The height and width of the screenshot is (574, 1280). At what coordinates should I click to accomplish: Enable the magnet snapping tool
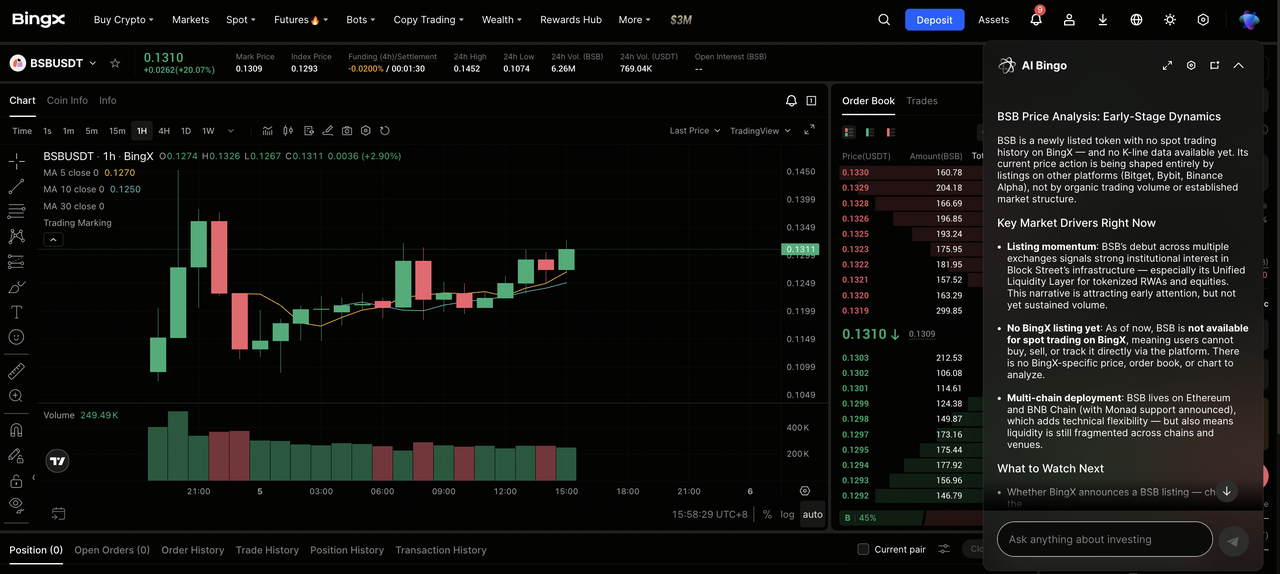coord(16,431)
